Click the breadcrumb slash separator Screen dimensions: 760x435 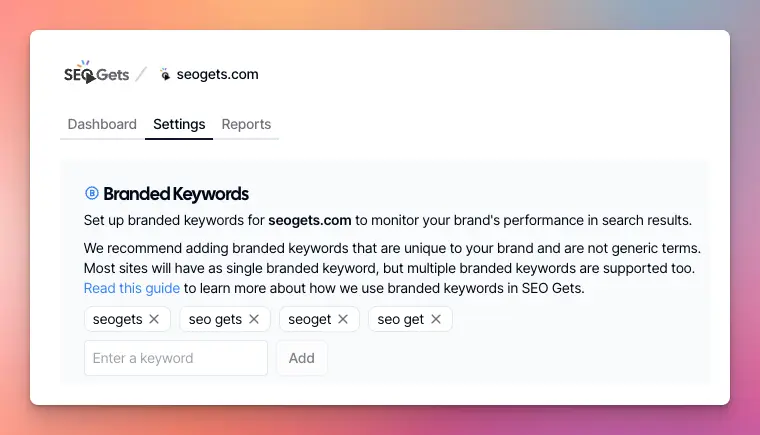click(x=142, y=74)
